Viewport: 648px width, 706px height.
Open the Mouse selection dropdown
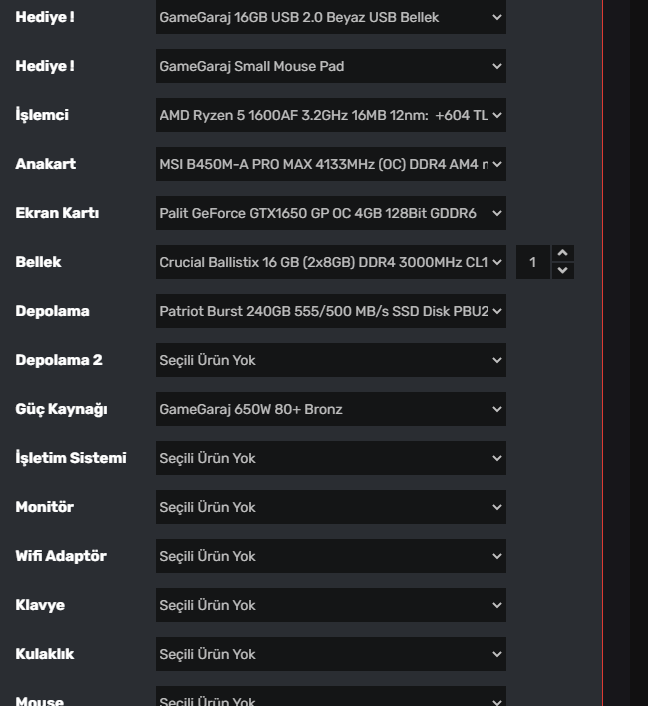coord(330,698)
